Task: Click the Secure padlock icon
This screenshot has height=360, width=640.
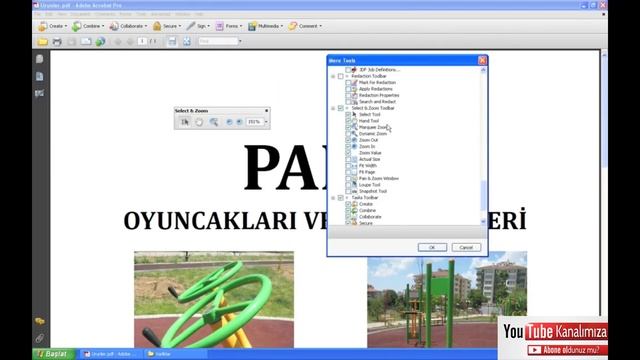Action: coord(157,26)
